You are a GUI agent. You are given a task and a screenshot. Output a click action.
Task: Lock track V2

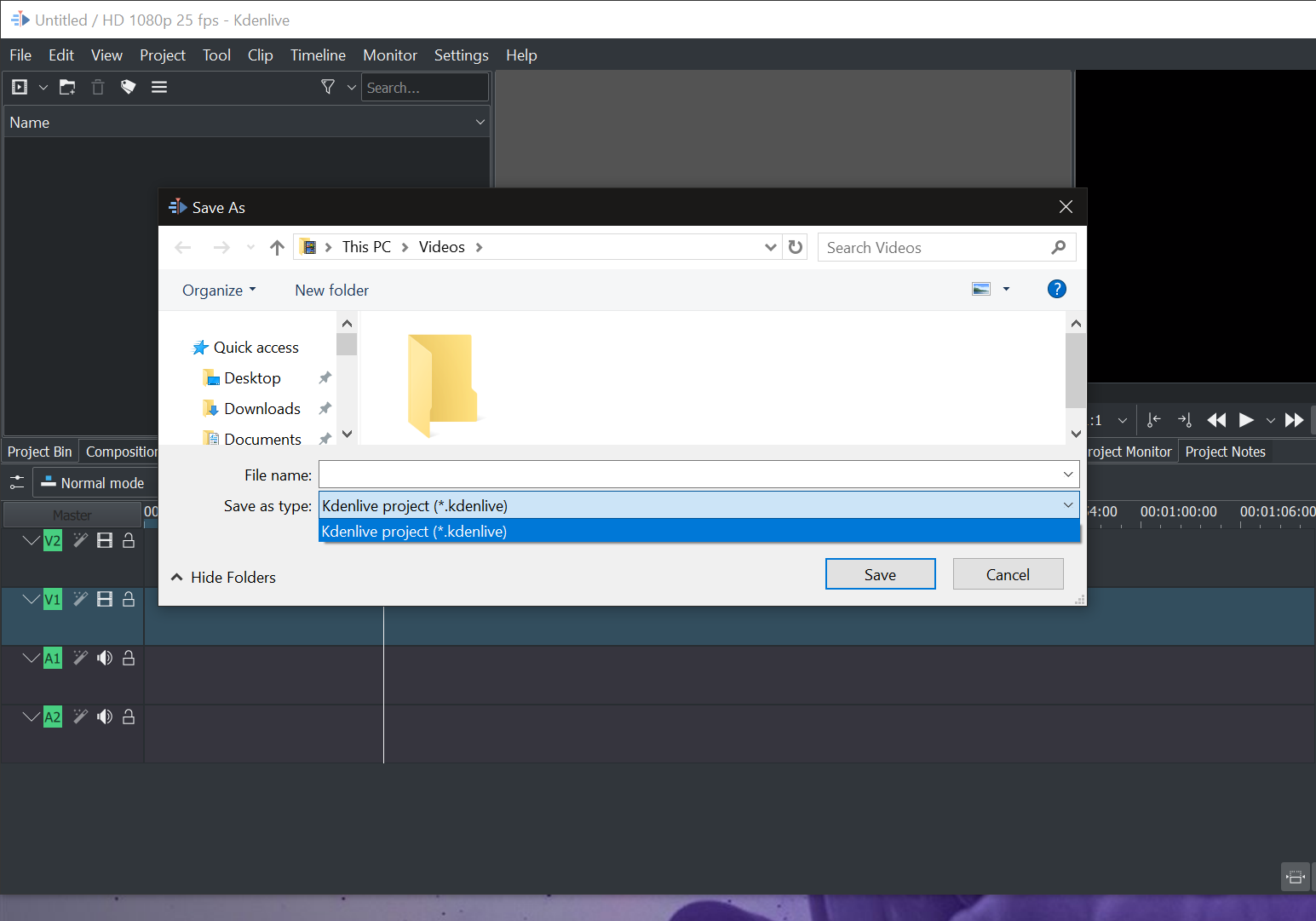129,540
